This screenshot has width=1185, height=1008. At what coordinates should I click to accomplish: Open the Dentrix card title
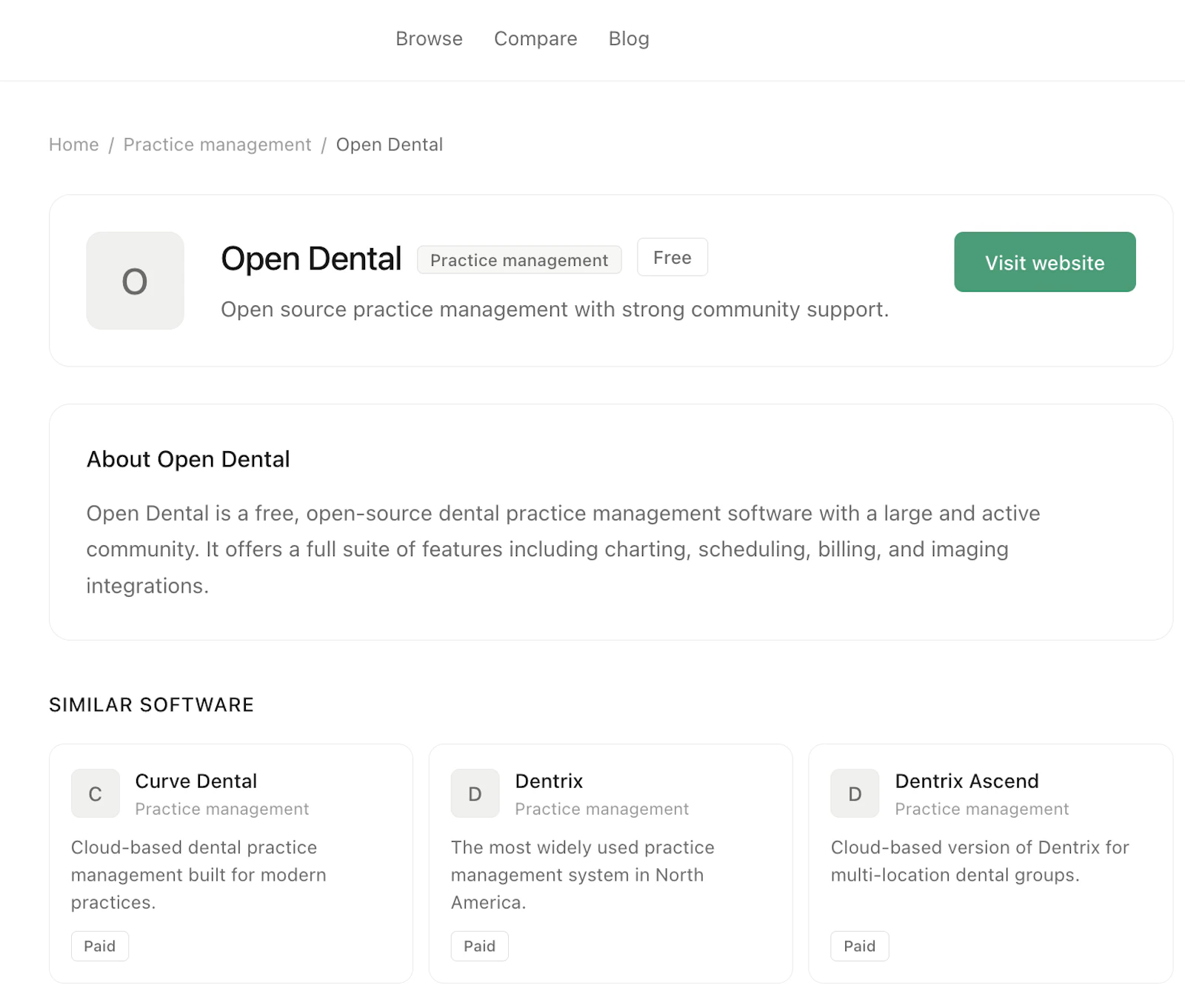pyautogui.click(x=550, y=781)
